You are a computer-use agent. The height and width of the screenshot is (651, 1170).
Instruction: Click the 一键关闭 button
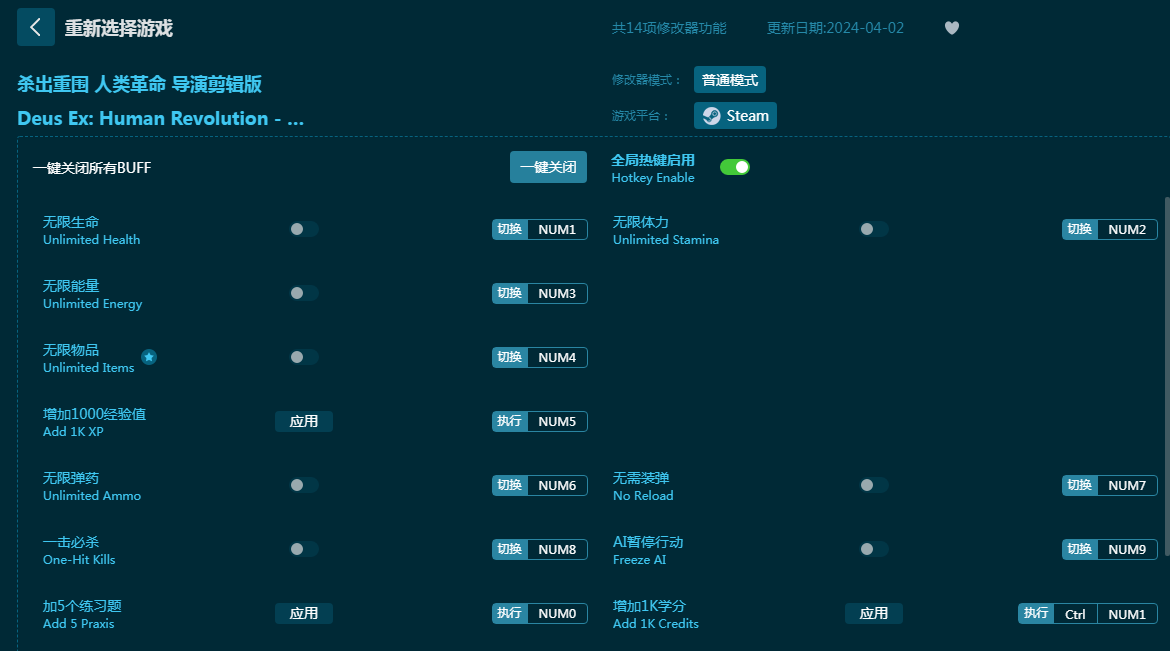click(548, 167)
